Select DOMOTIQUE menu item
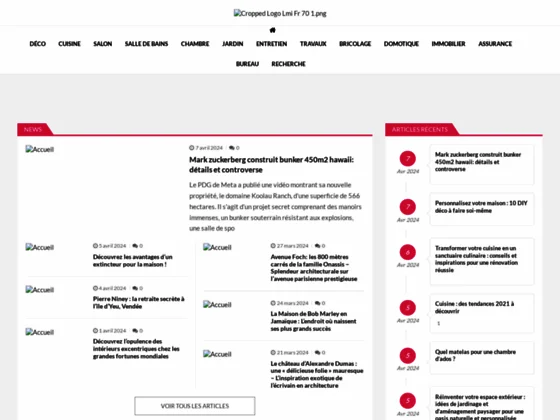The height and width of the screenshot is (420, 560). [x=401, y=44]
